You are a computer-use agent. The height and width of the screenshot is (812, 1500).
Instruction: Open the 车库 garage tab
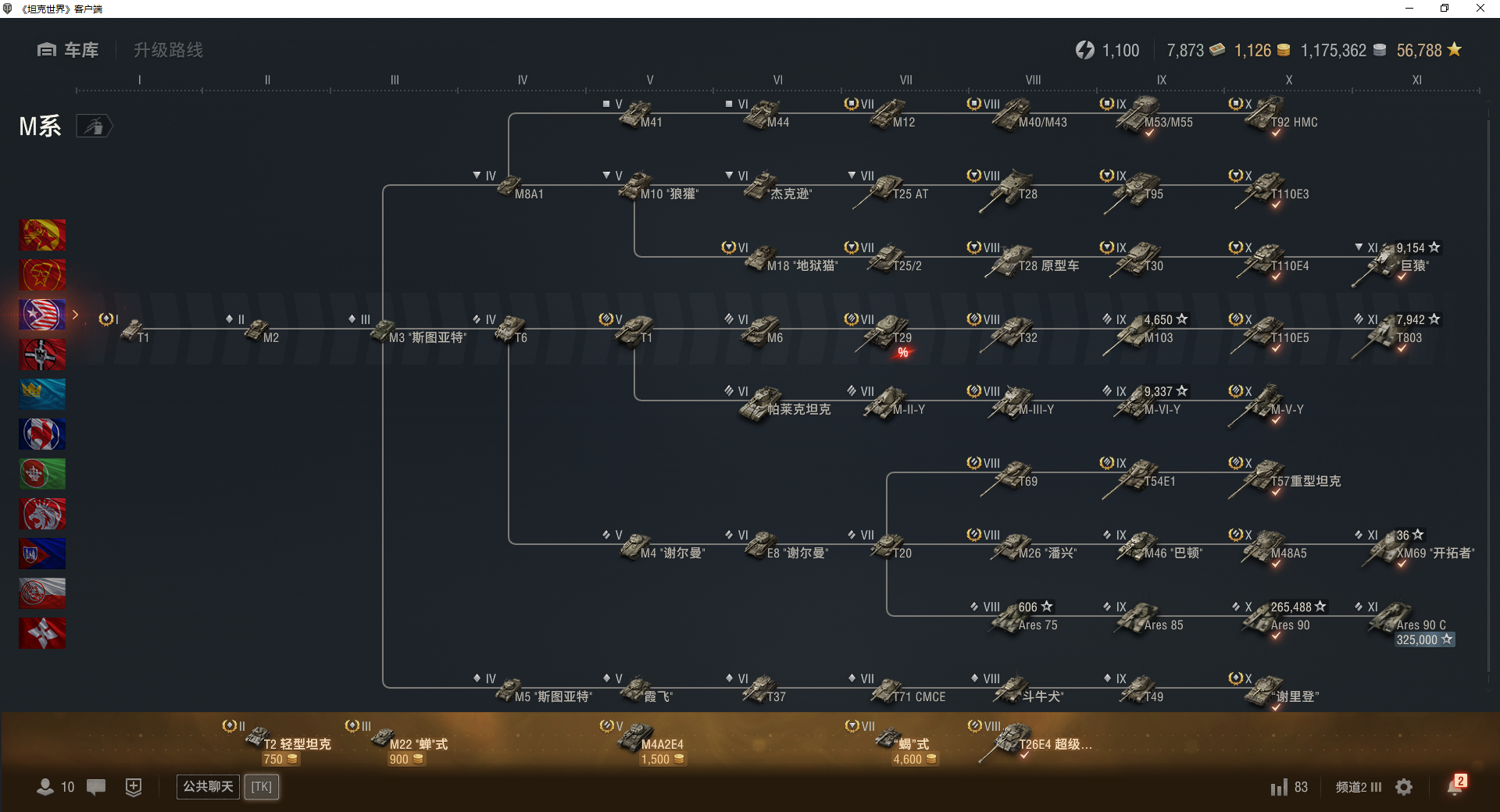pyautogui.click(x=68, y=50)
